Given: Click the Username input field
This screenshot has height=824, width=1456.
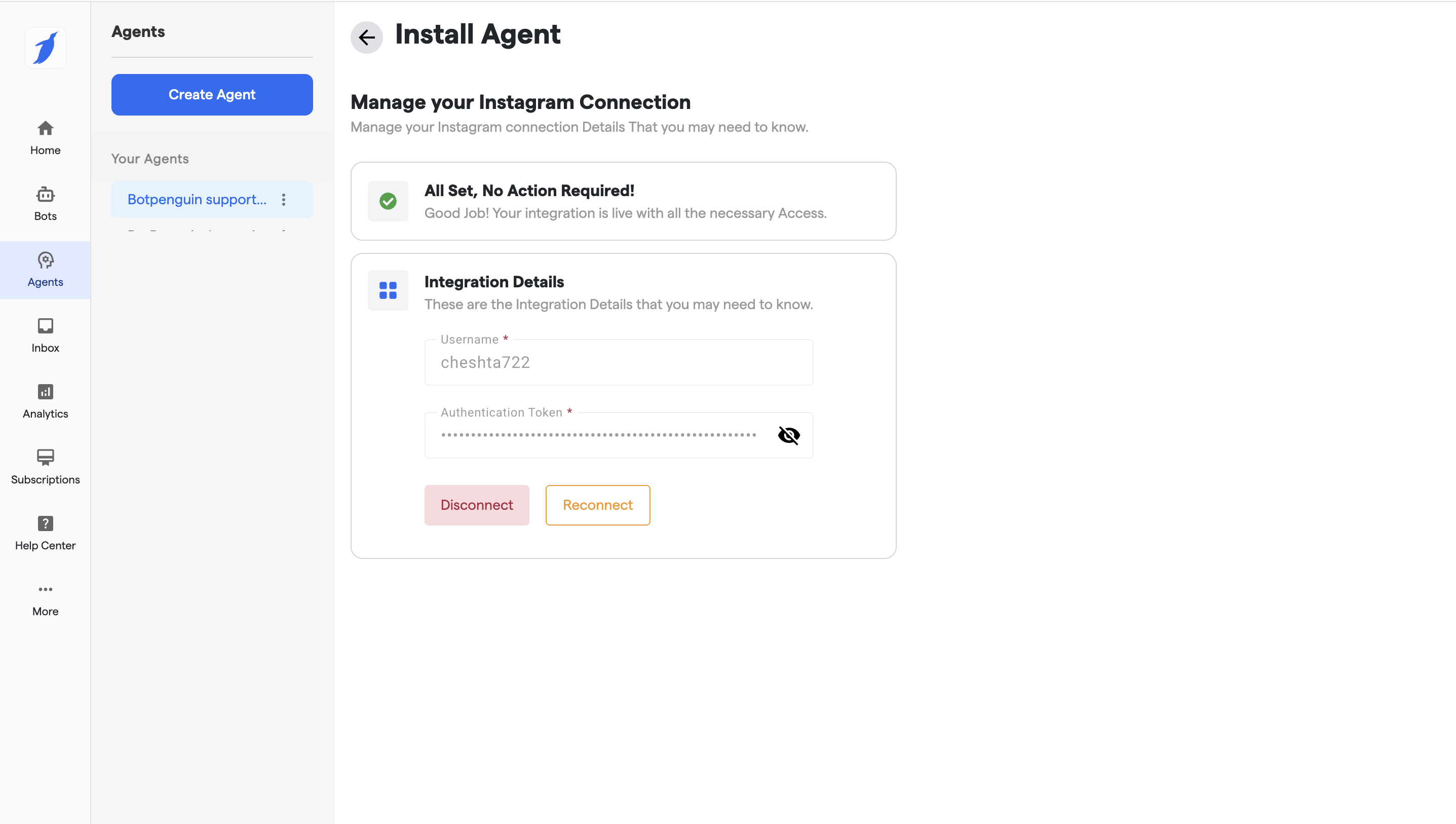Looking at the screenshot, I should click(618, 362).
